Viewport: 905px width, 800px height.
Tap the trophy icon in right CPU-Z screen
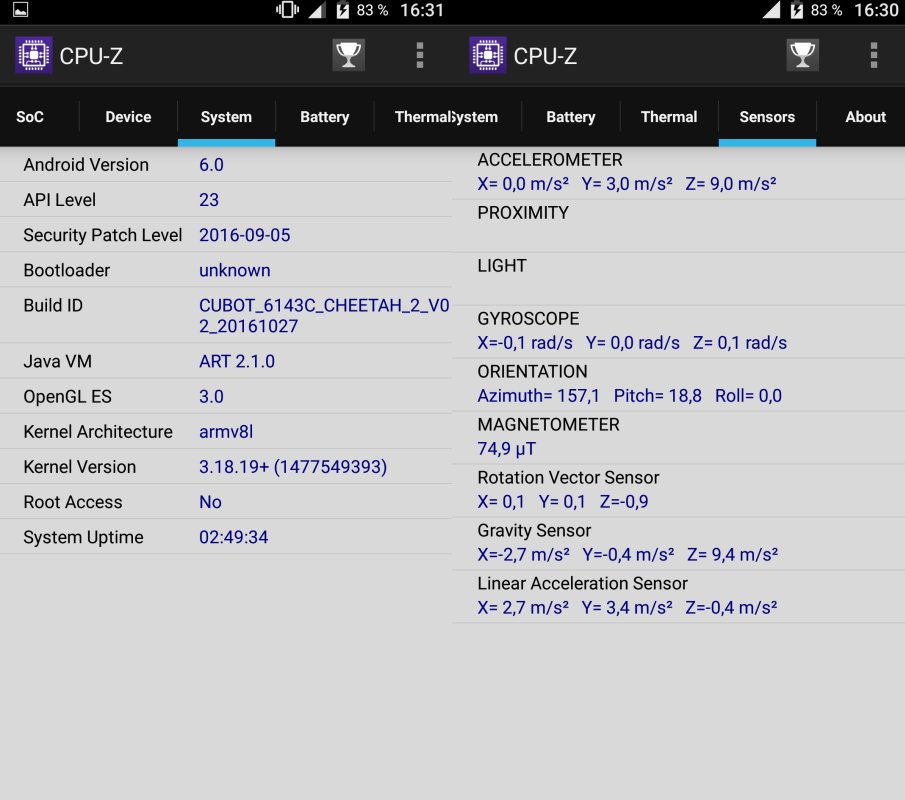tap(802, 55)
